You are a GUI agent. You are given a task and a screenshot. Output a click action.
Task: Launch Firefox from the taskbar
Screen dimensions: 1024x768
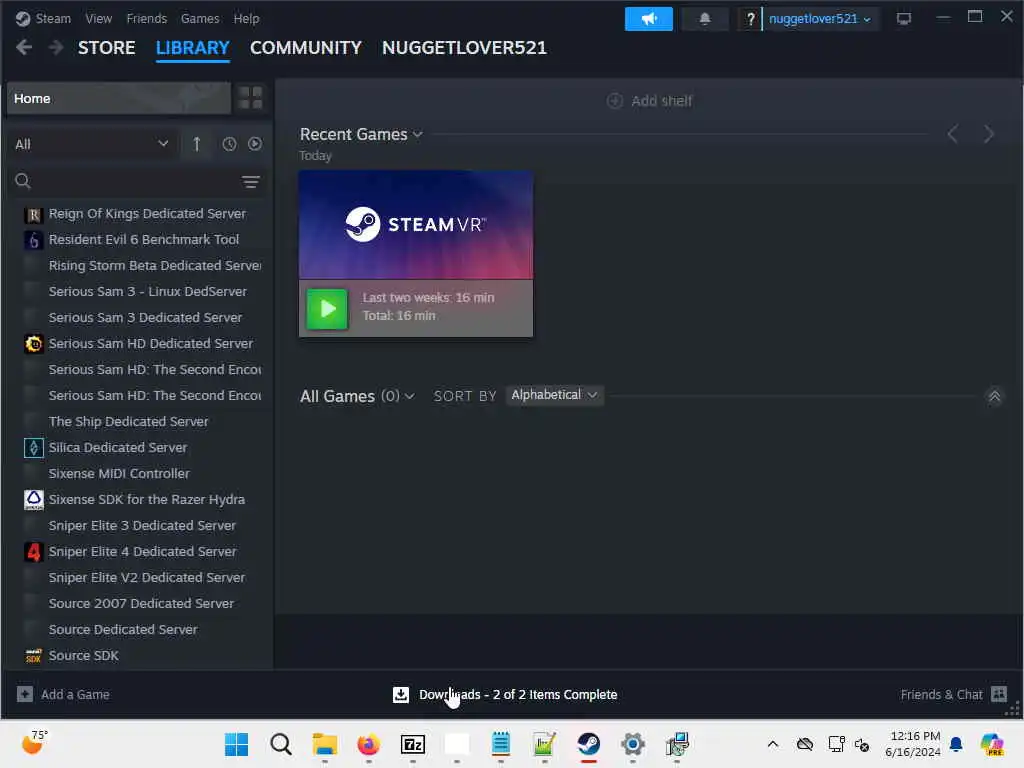coord(368,744)
